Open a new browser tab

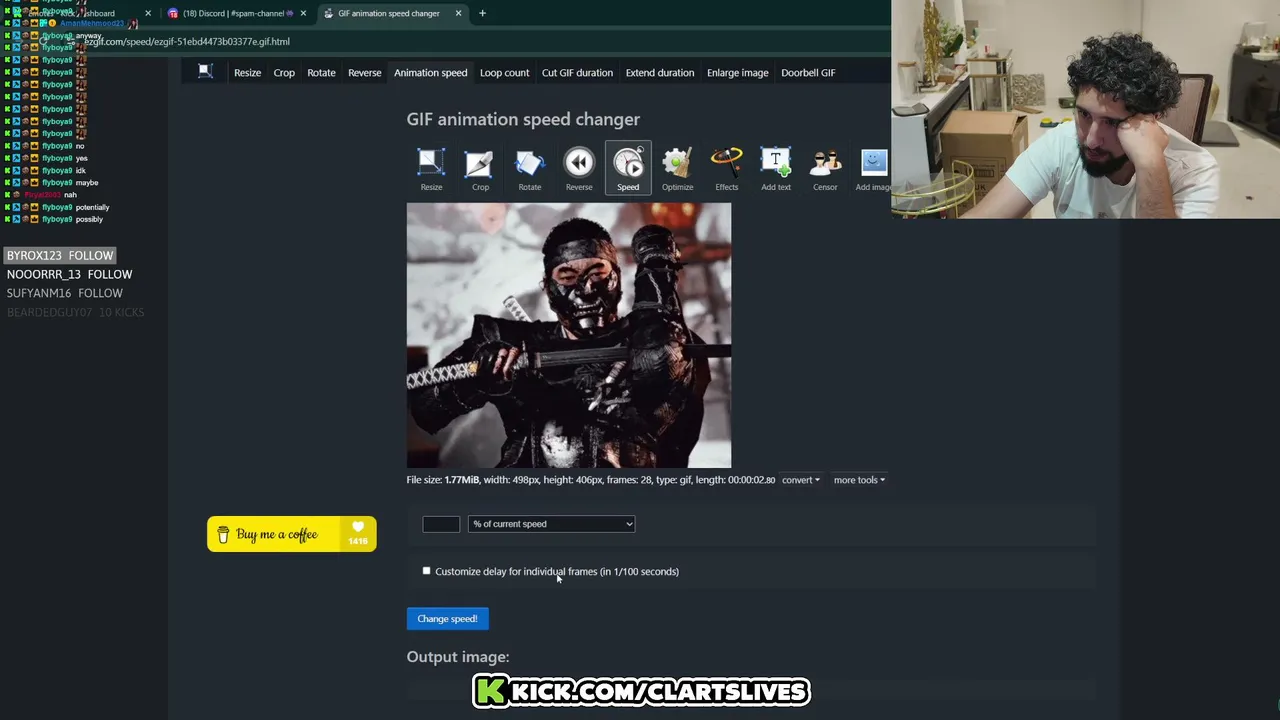tap(482, 13)
